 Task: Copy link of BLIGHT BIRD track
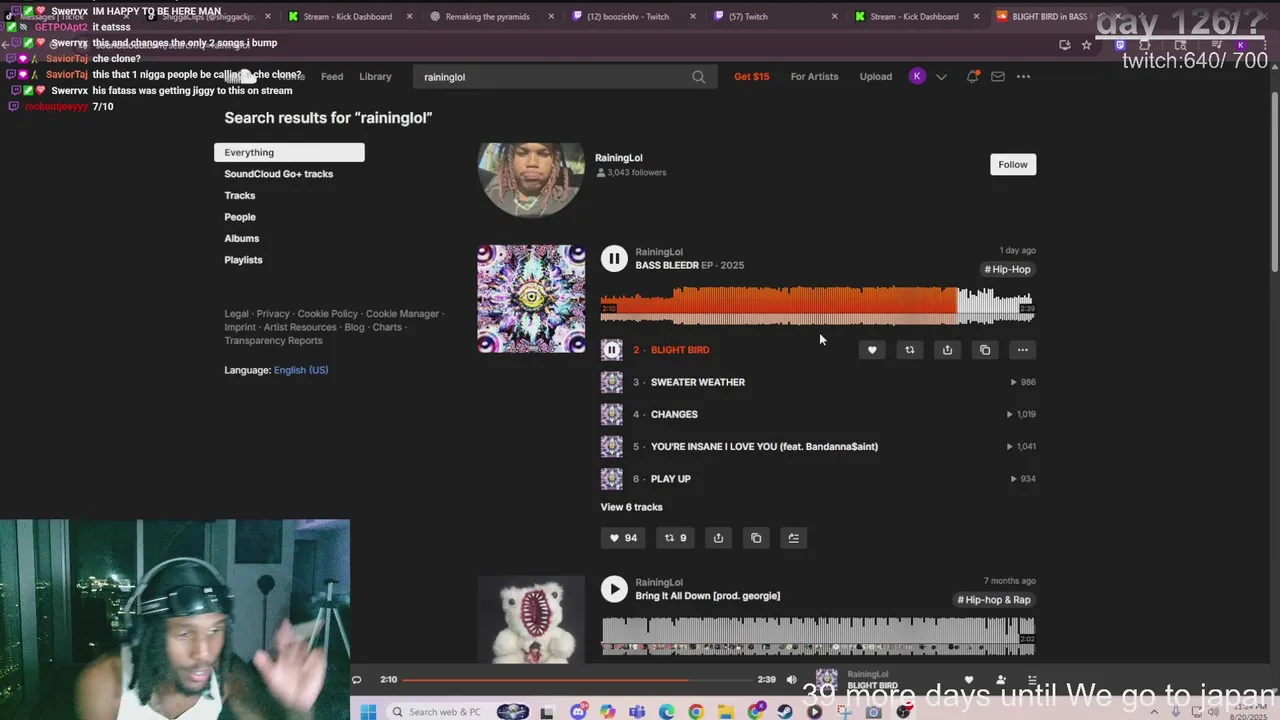point(985,350)
